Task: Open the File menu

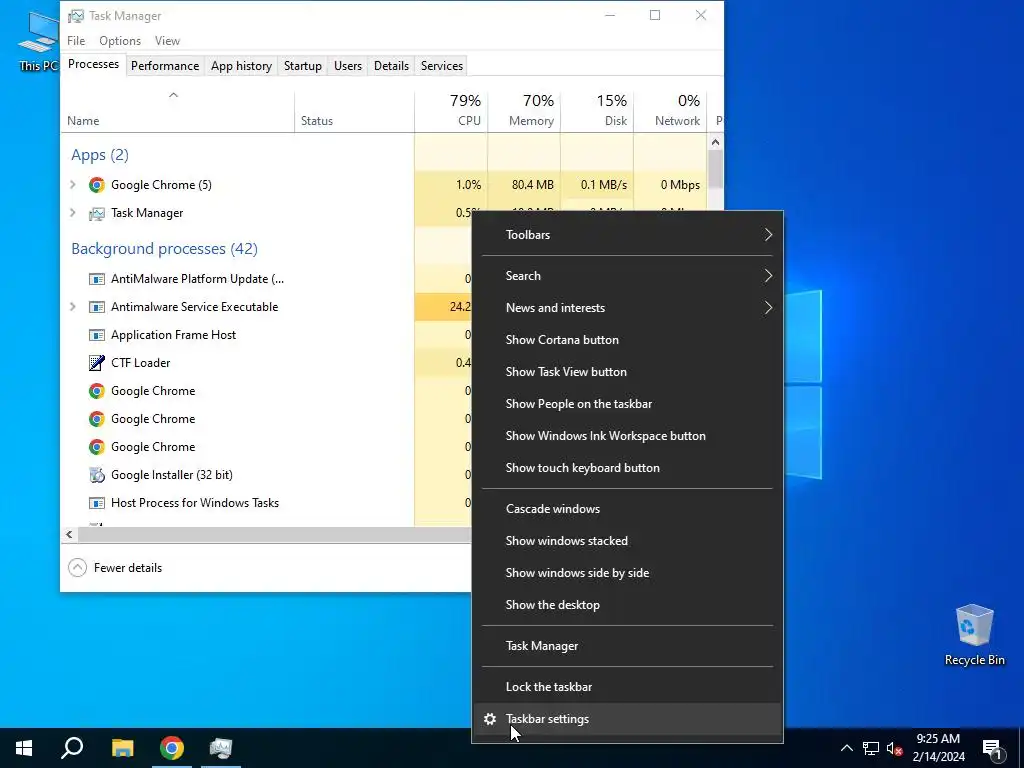Action: [76, 40]
